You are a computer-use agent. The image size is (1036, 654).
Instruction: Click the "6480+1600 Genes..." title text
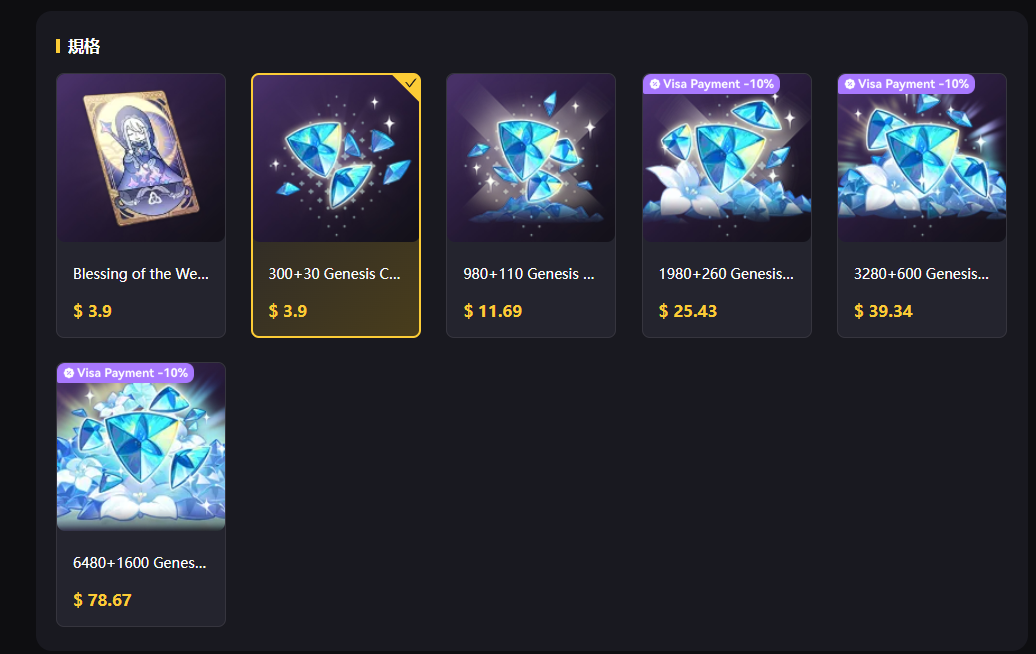pos(139,563)
